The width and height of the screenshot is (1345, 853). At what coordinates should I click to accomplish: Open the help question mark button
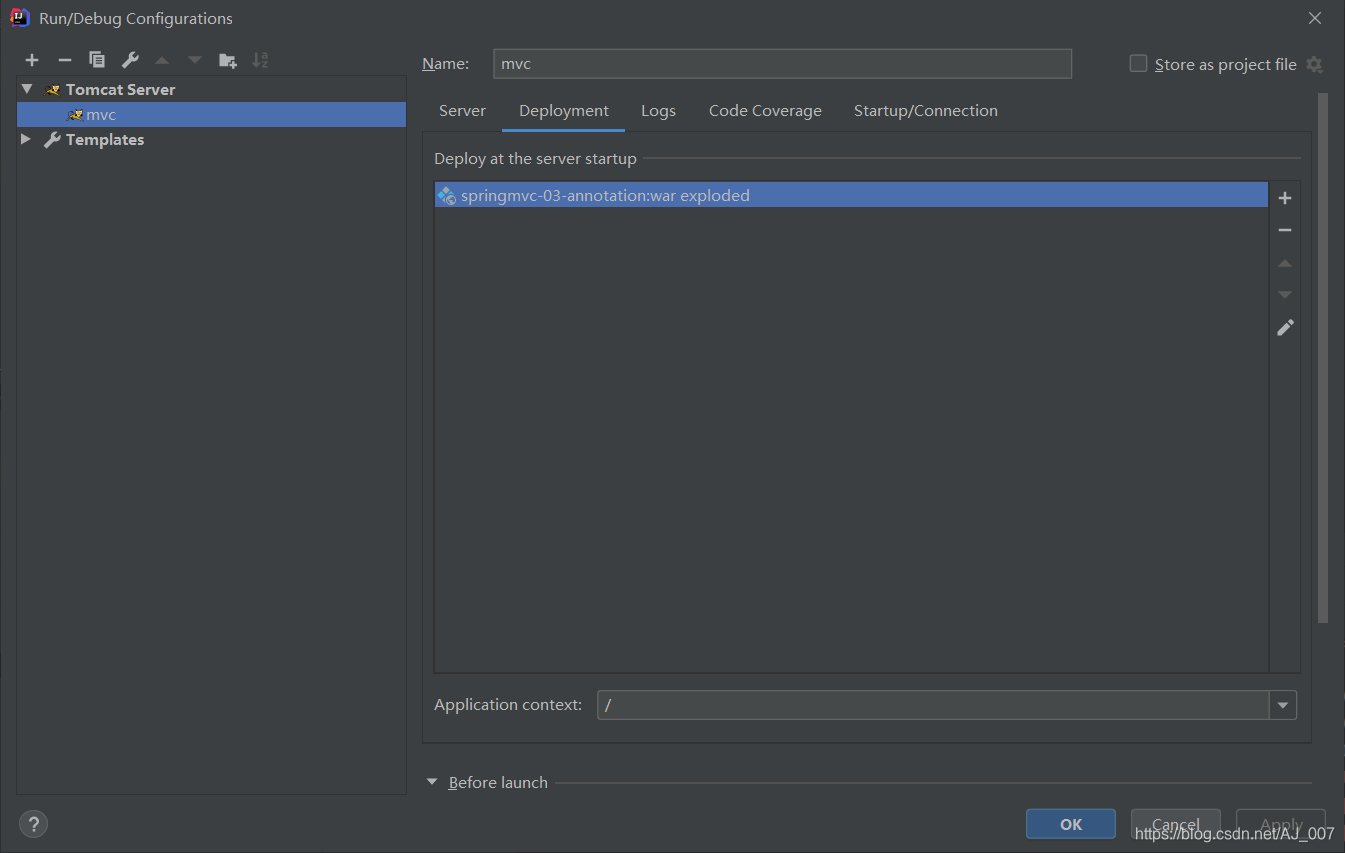33,824
